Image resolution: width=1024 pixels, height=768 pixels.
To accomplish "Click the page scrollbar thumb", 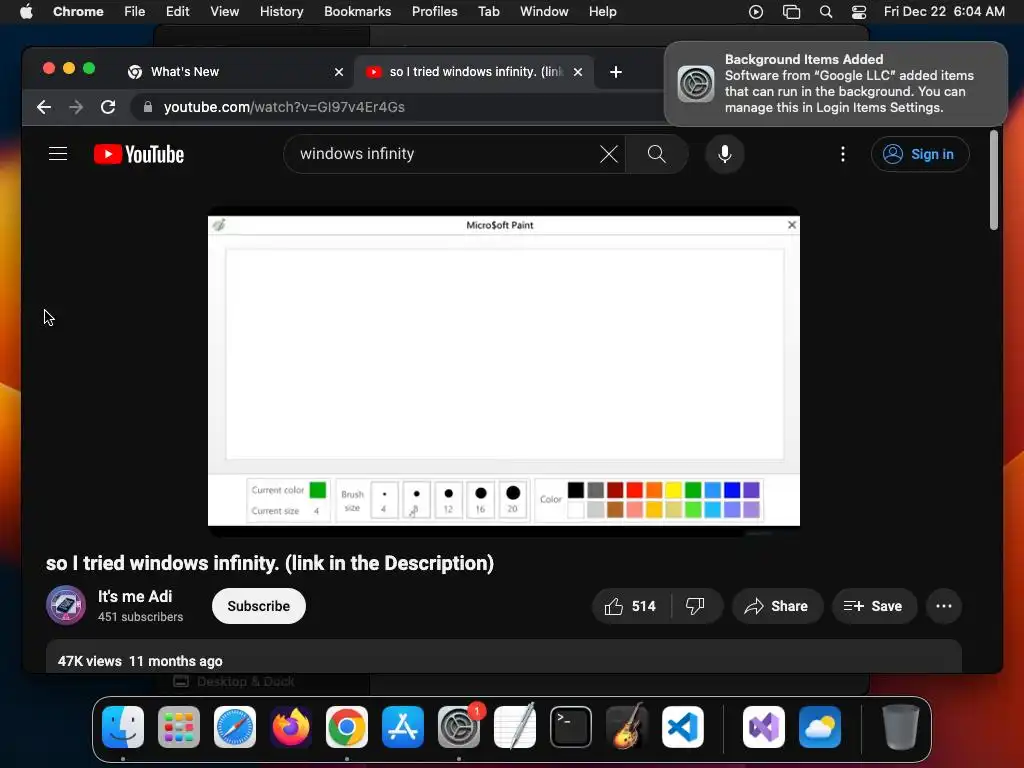I will point(993,180).
